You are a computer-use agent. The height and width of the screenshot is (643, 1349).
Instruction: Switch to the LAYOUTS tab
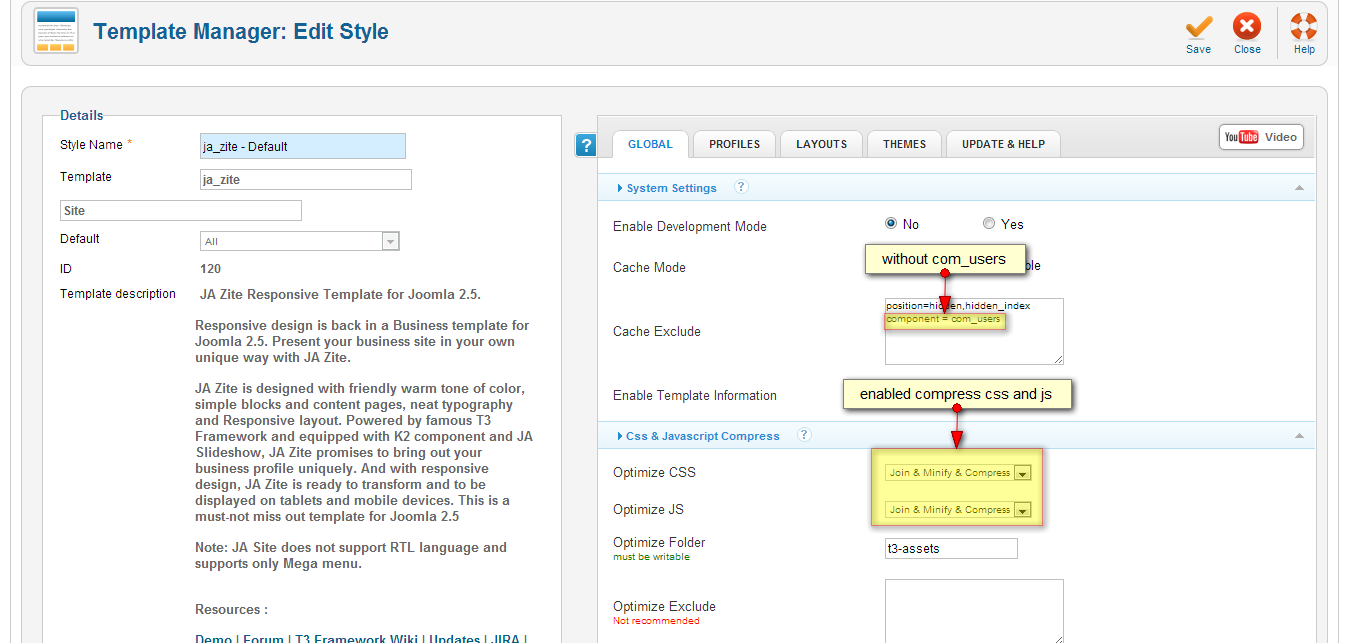coord(822,144)
